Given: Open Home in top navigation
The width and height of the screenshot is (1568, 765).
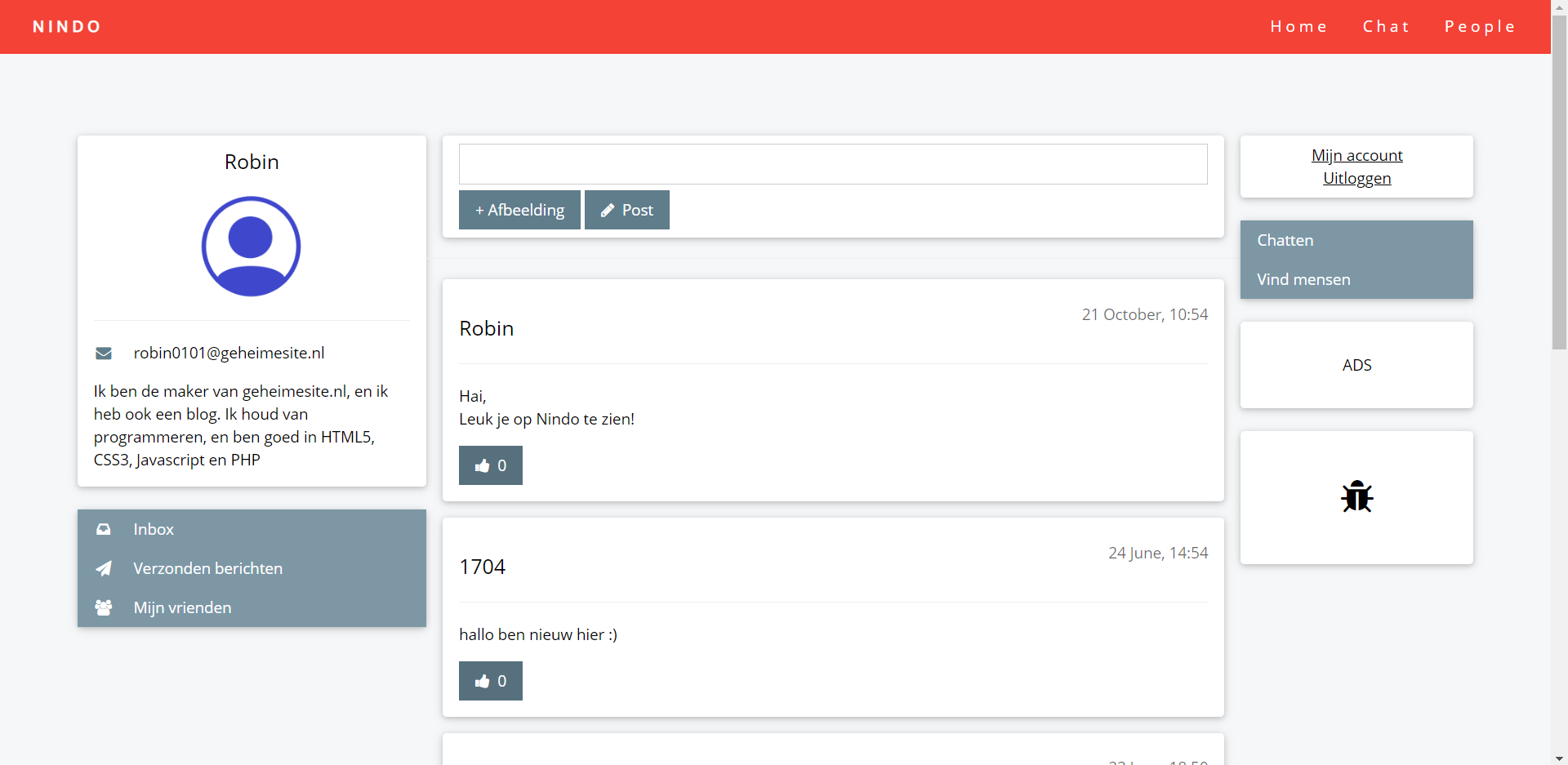Looking at the screenshot, I should tap(1298, 27).
